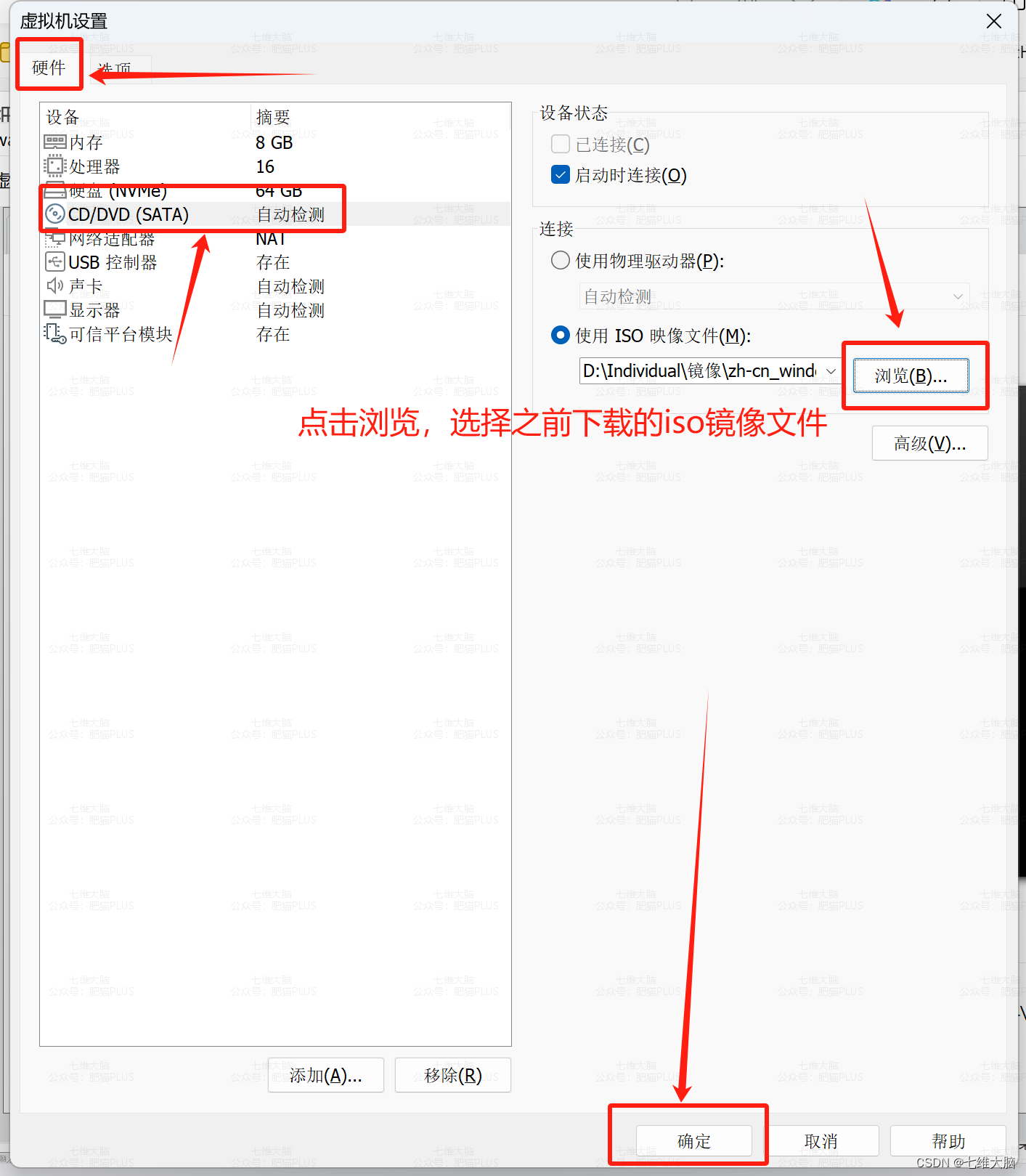Image resolution: width=1026 pixels, height=1176 pixels.
Task: Click the display (显示器) monitor icon
Action: 55,310
